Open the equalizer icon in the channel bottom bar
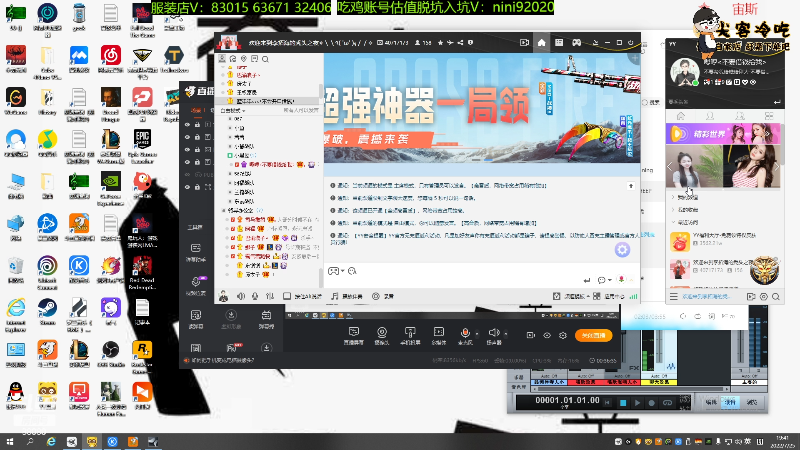800x450 pixels. point(270,296)
